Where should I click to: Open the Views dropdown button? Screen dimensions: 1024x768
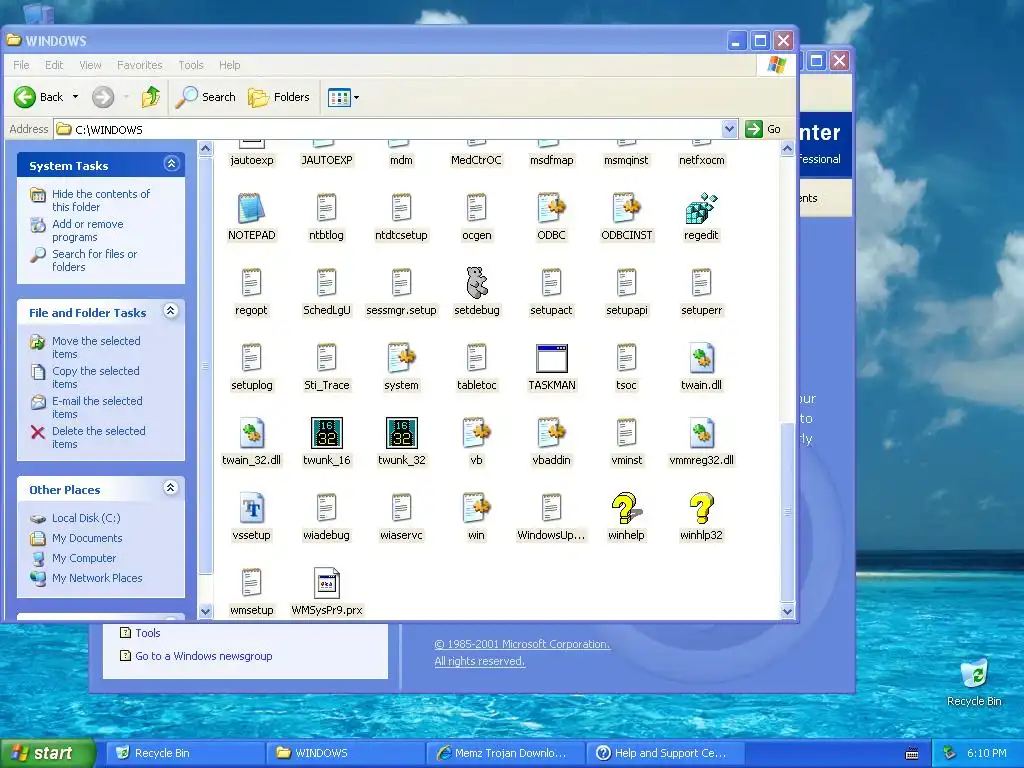coord(344,98)
